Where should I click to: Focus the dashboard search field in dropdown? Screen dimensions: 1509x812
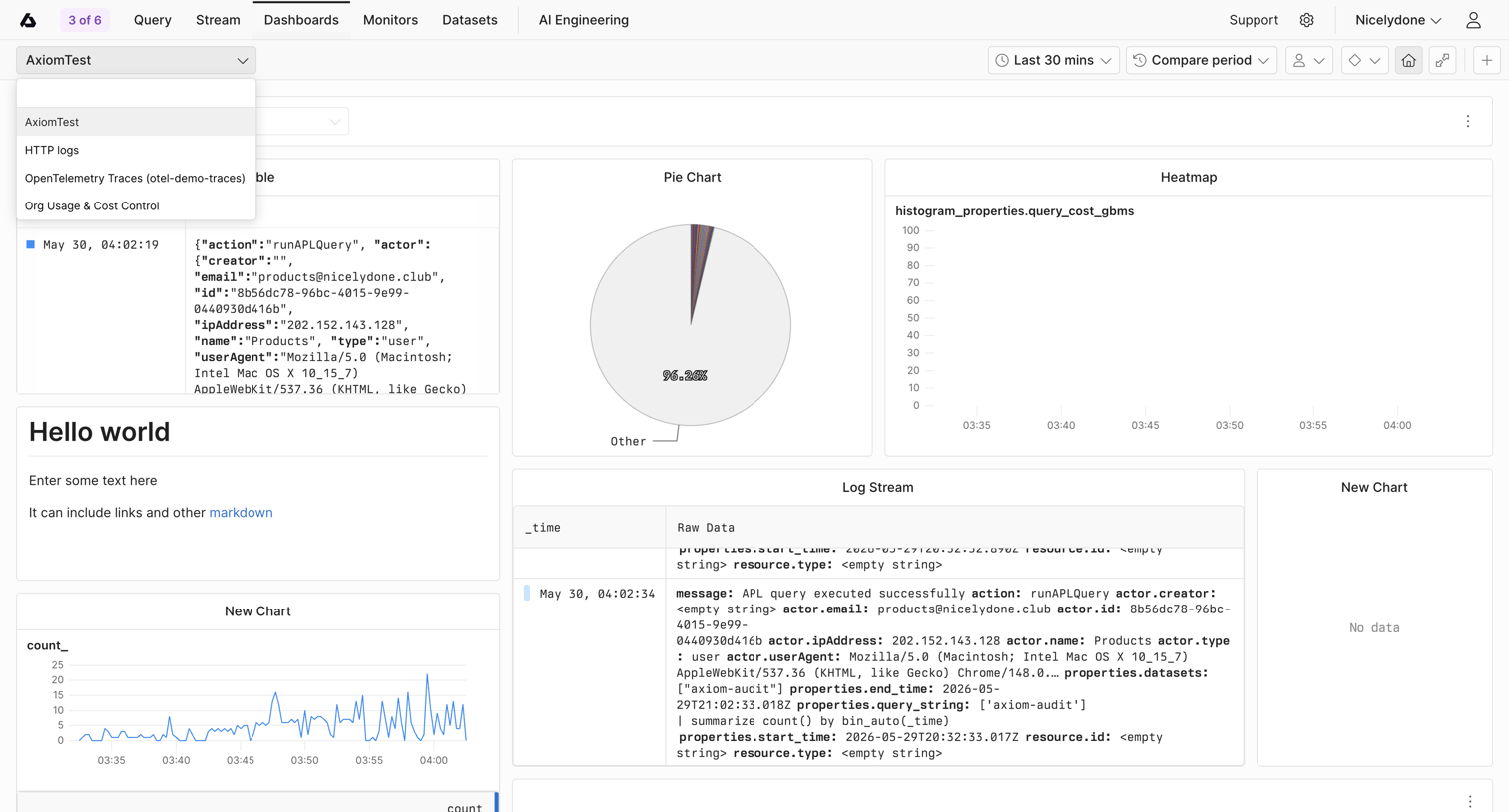[x=136, y=93]
